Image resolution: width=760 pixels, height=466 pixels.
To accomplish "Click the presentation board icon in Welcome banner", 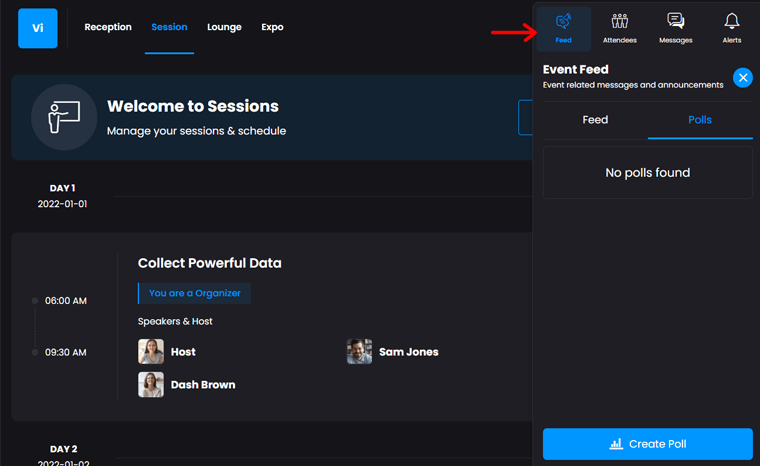I will pyautogui.click(x=64, y=117).
